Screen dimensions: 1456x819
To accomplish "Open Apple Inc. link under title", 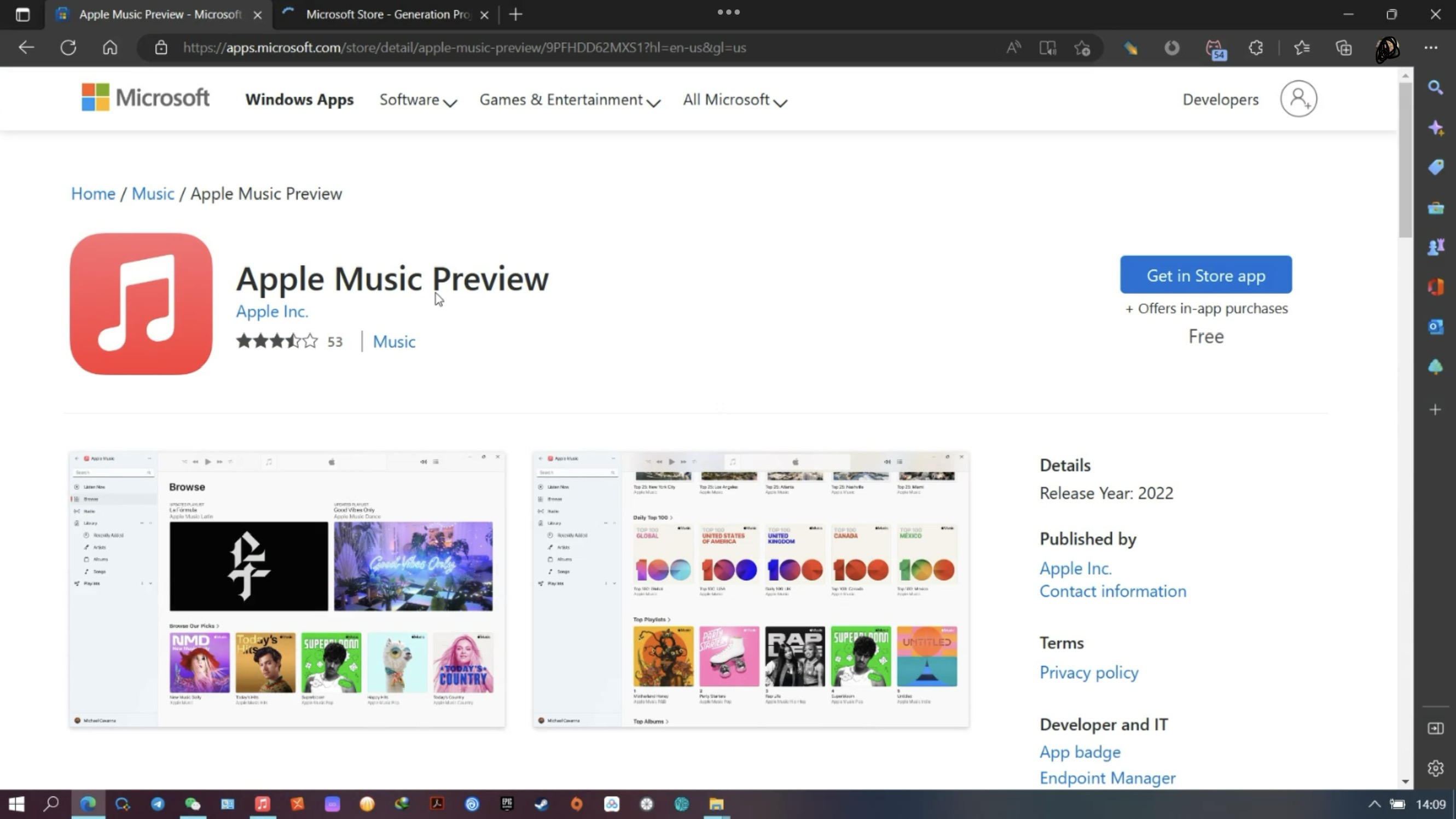I will coord(272,311).
